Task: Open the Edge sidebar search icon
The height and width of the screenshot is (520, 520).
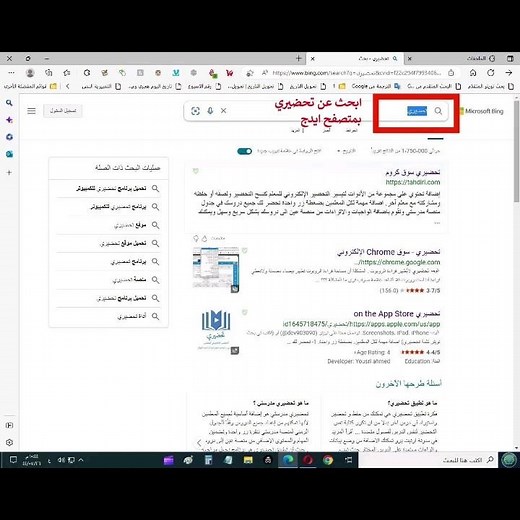Action: click(9, 103)
